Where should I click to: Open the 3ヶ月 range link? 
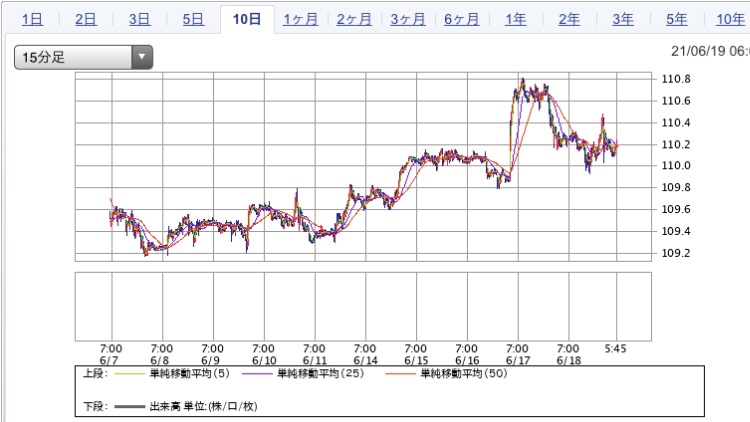click(408, 19)
